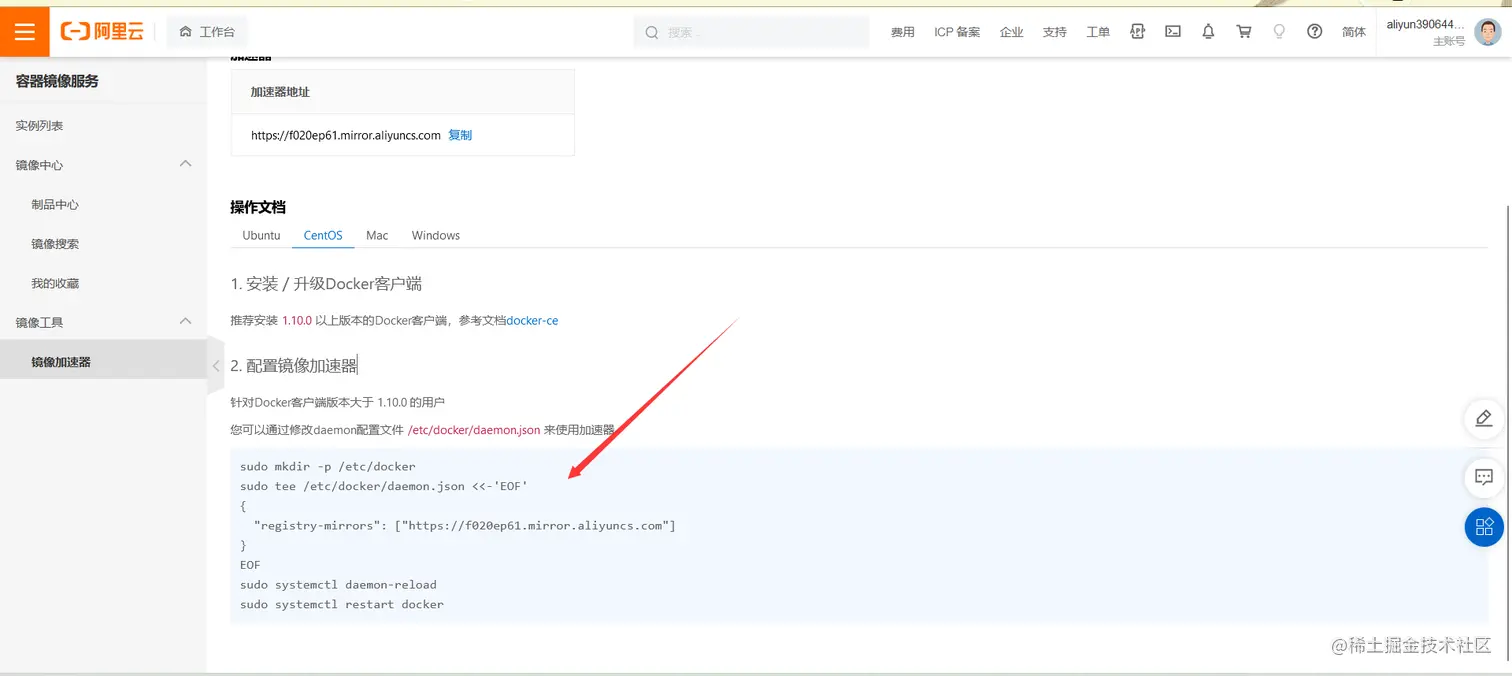The image size is (1512, 676).
Task: Open the help question-mark icon
Action: coord(1315,31)
